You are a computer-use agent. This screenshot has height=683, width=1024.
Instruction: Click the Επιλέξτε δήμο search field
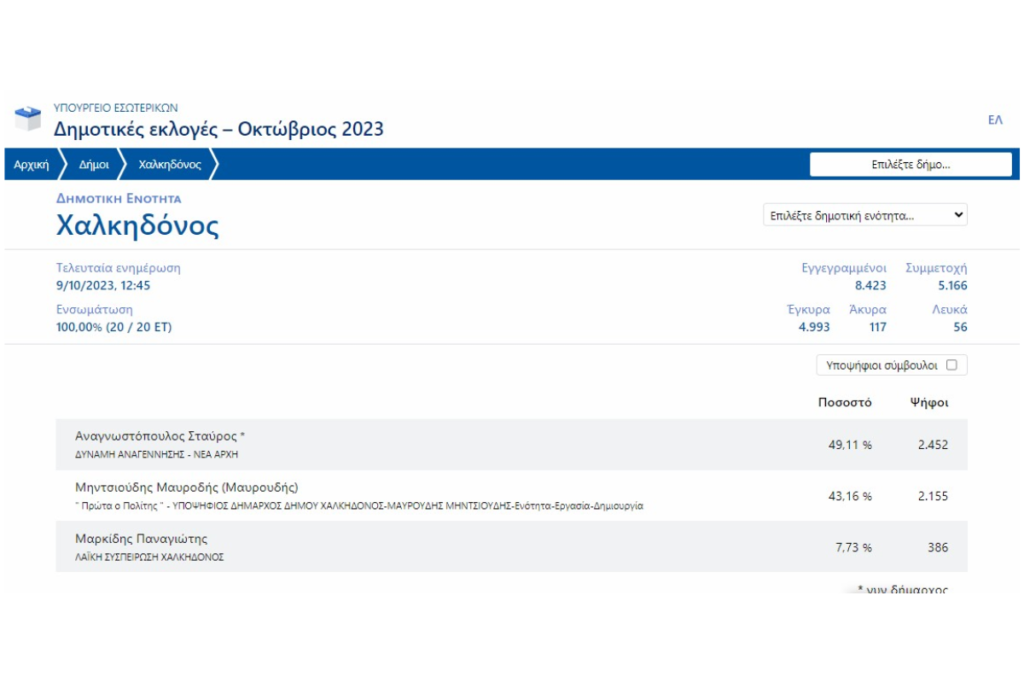coord(910,165)
